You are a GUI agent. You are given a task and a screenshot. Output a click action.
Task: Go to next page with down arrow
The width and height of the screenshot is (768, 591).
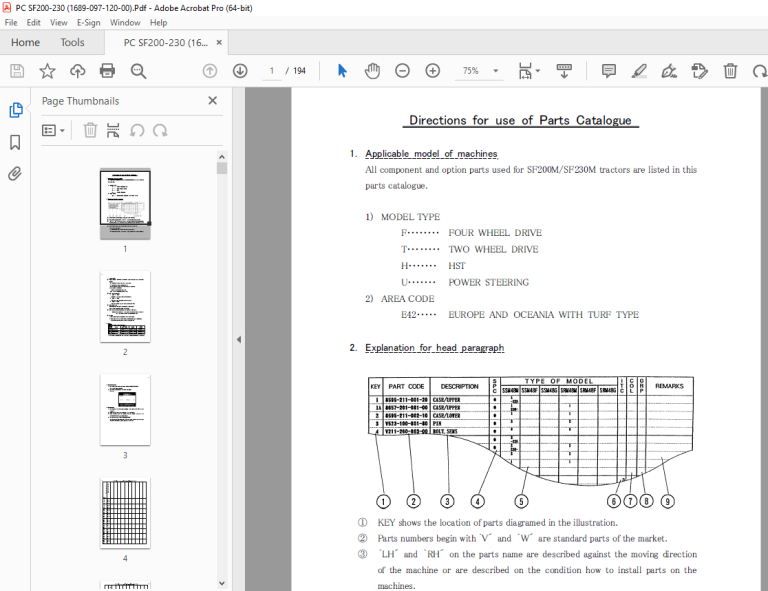click(x=240, y=71)
